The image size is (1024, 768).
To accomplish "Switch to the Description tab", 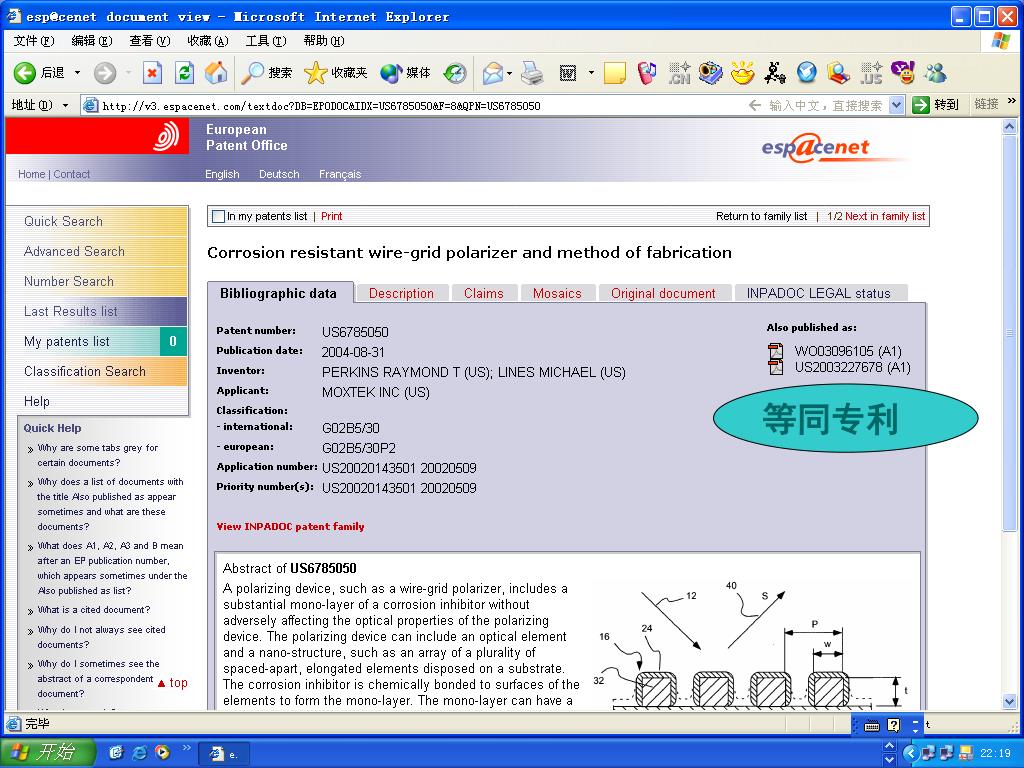I will click(x=401, y=293).
